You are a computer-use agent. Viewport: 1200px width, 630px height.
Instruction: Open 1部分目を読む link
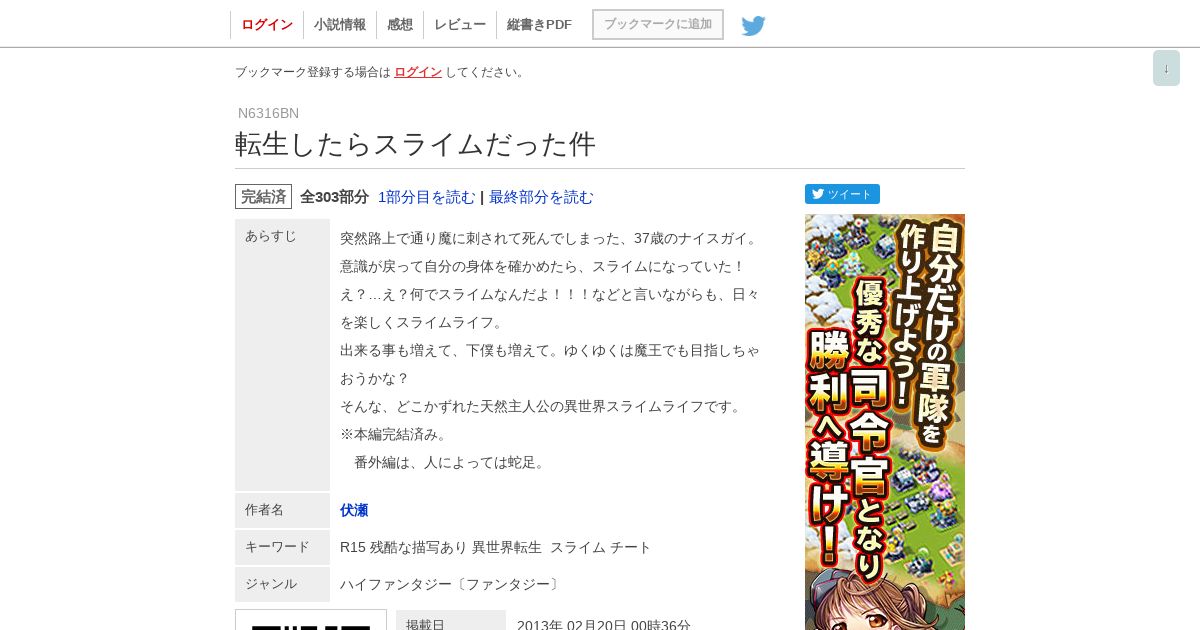[426, 197]
